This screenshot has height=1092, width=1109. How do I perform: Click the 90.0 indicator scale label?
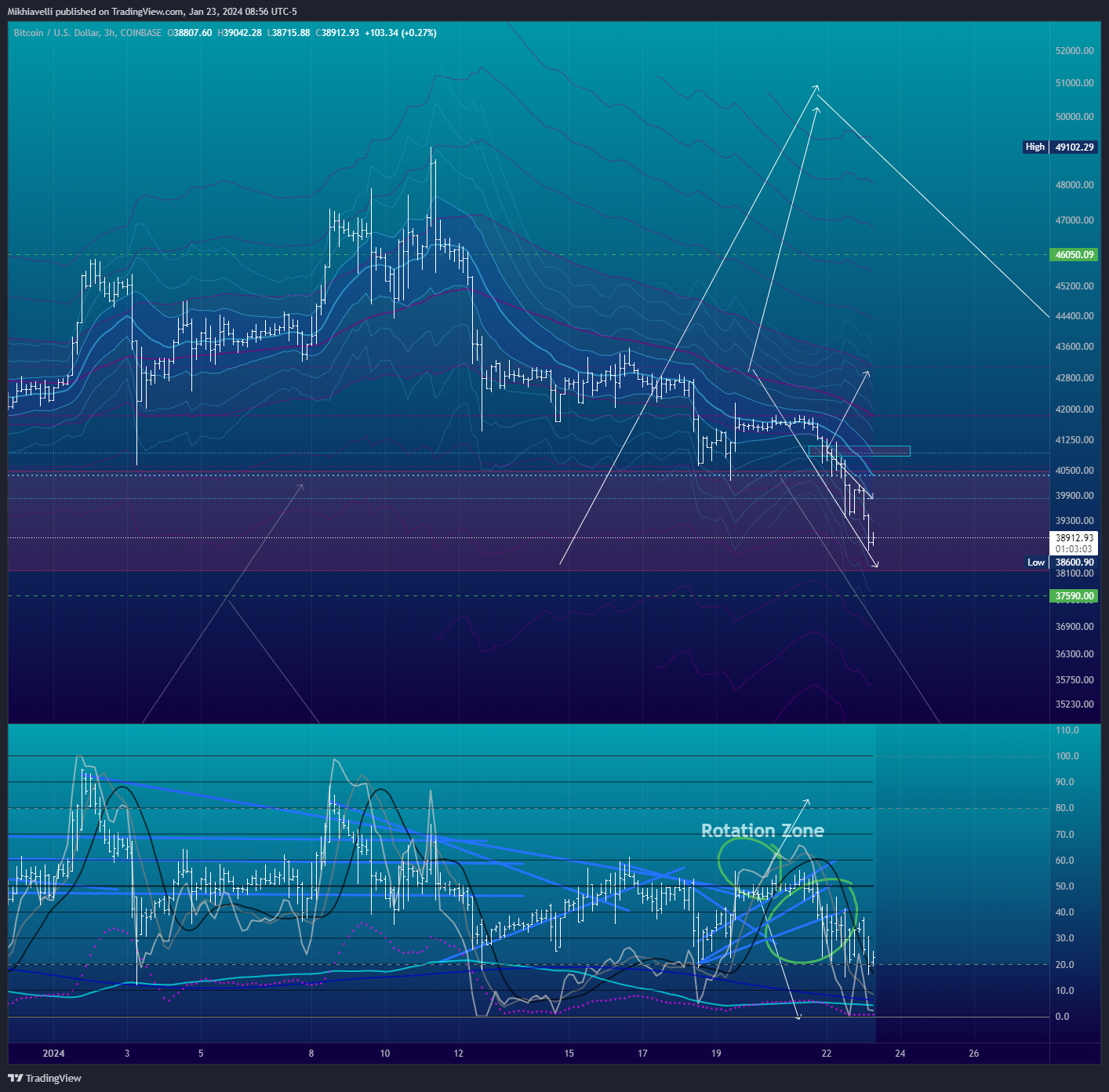coord(1064,782)
